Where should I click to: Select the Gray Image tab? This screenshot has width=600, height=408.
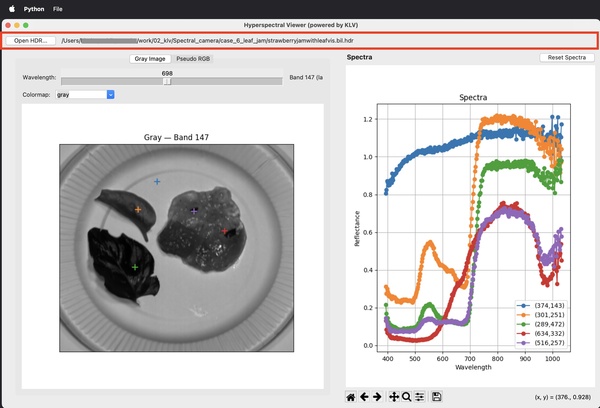[x=148, y=59]
